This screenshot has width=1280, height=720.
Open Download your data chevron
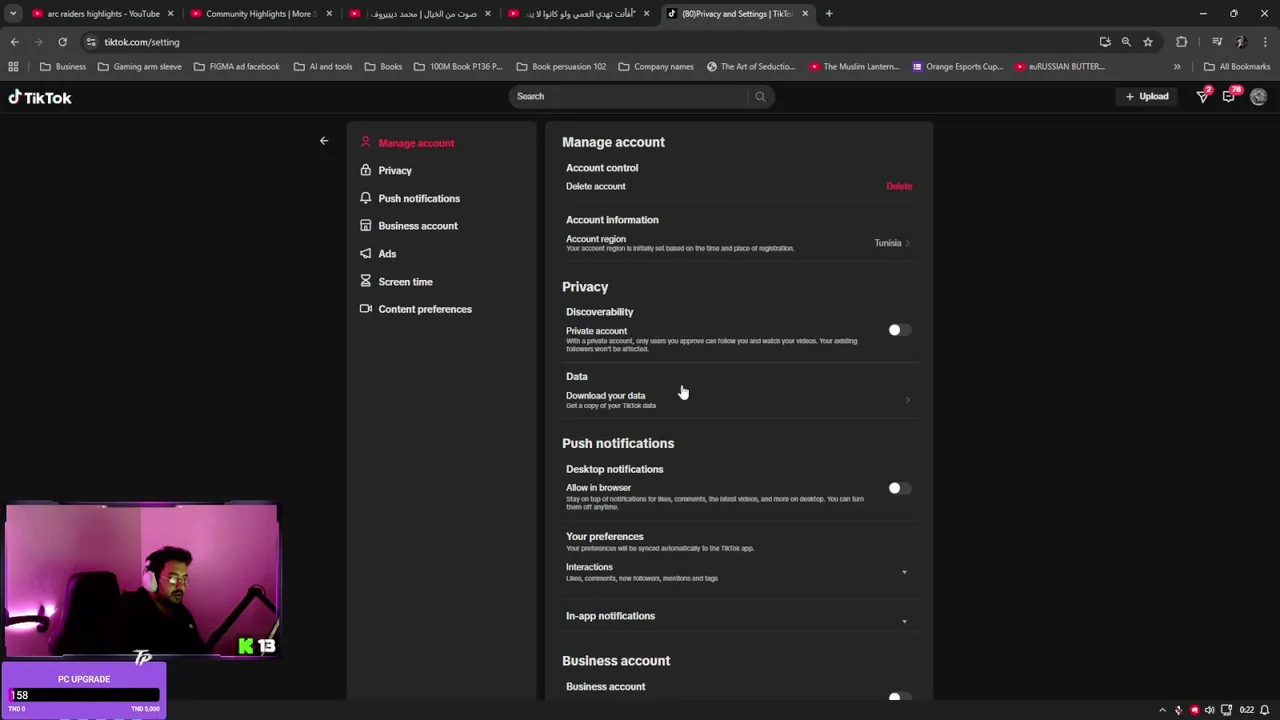pyautogui.click(x=907, y=400)
